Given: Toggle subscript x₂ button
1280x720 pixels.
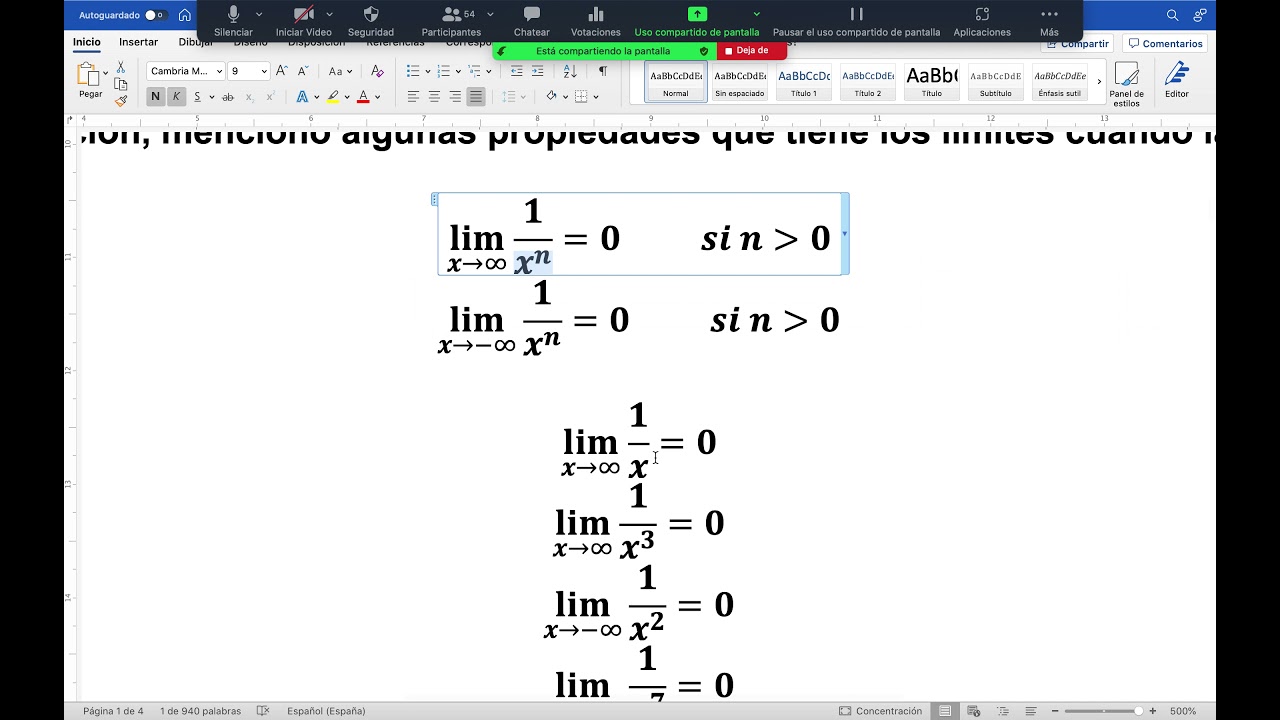Looking at the screenshot, I should (249, 97).
